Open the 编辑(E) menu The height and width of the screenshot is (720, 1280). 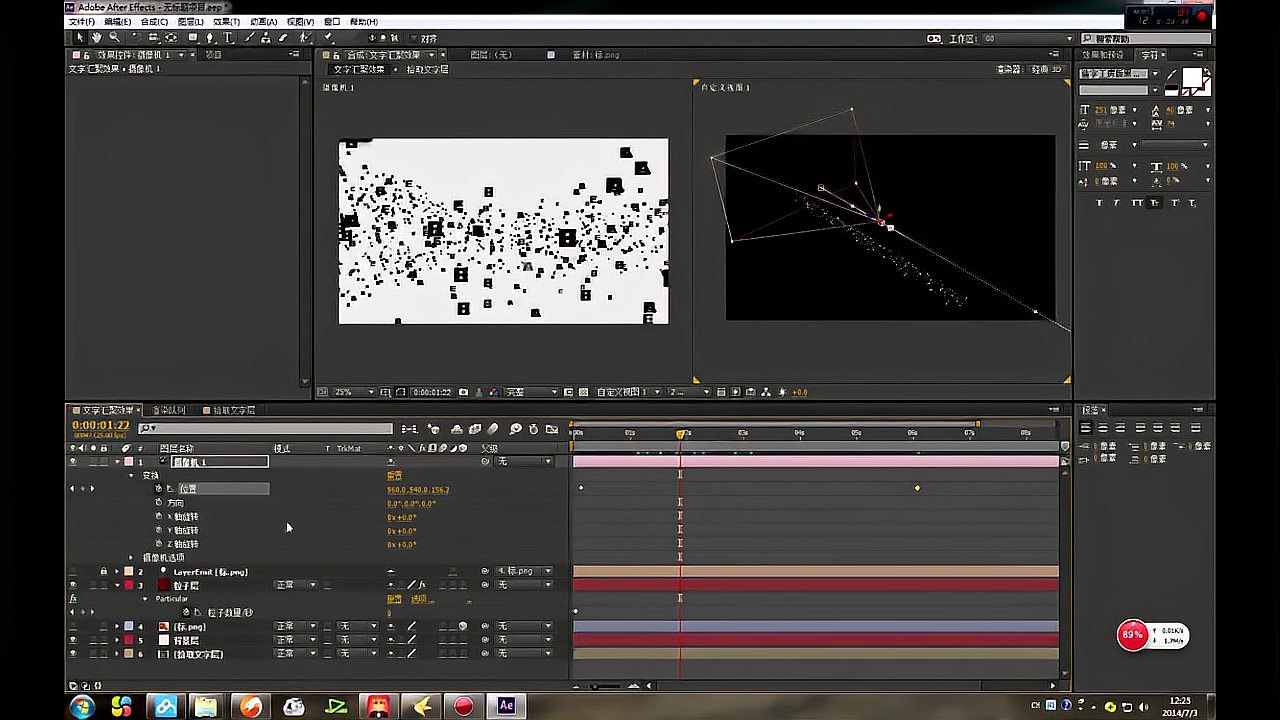point(118,21)
